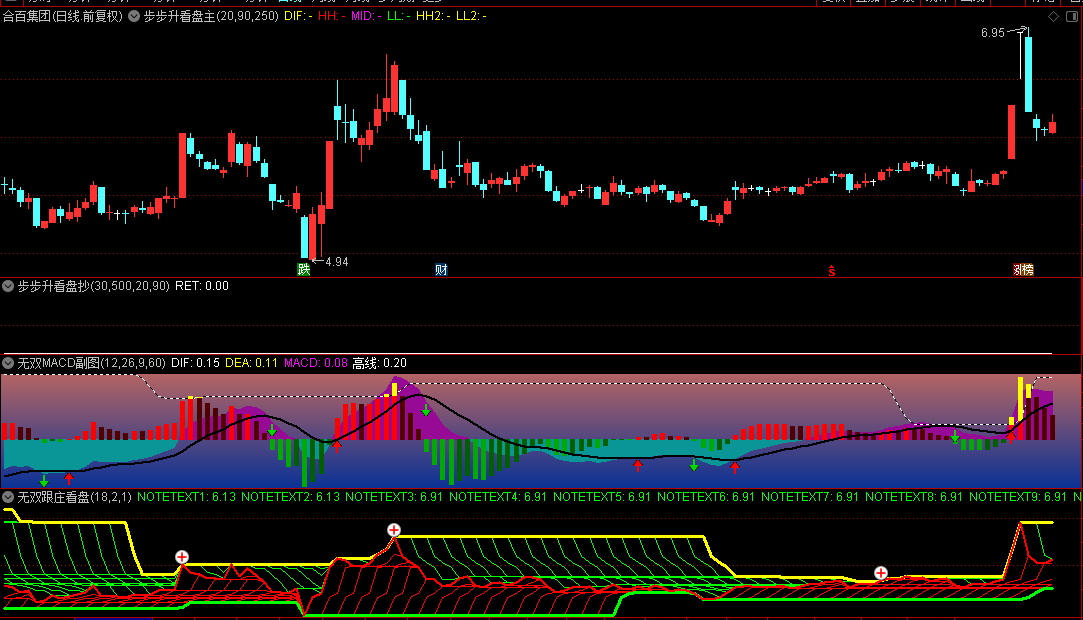The image size is (1083, 620).
Task: Click the green 跌 marker below the chart low
Action: pos(304,269)
